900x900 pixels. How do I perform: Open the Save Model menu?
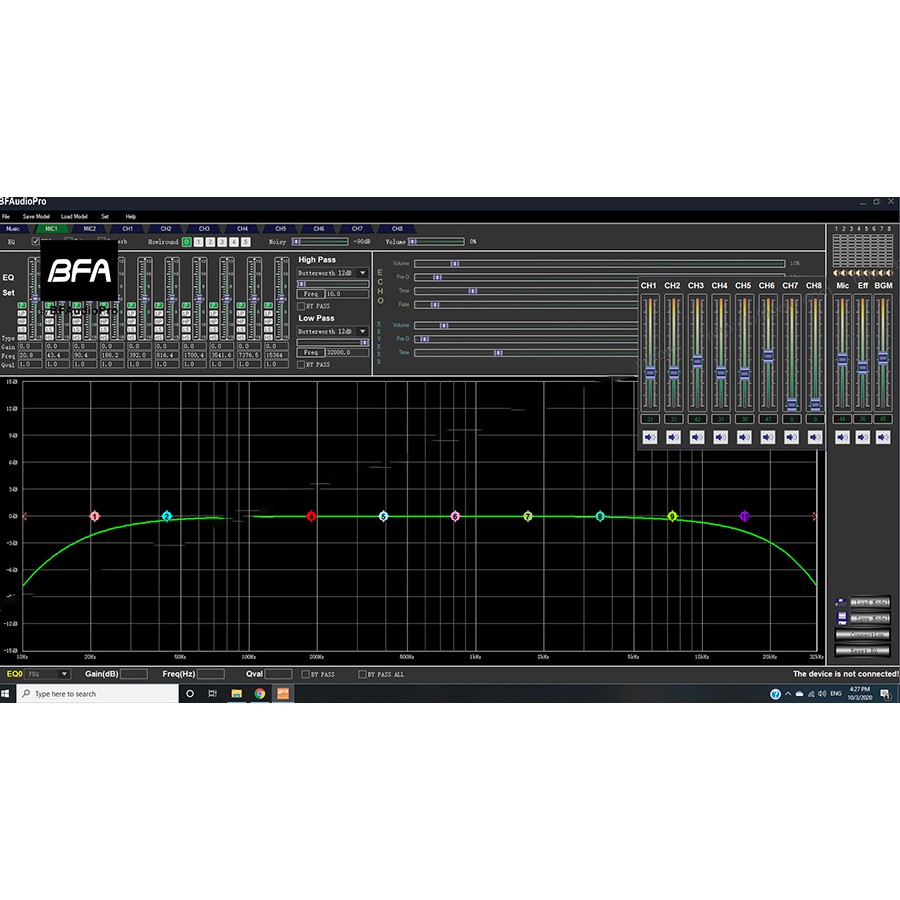tap(36, 216)
